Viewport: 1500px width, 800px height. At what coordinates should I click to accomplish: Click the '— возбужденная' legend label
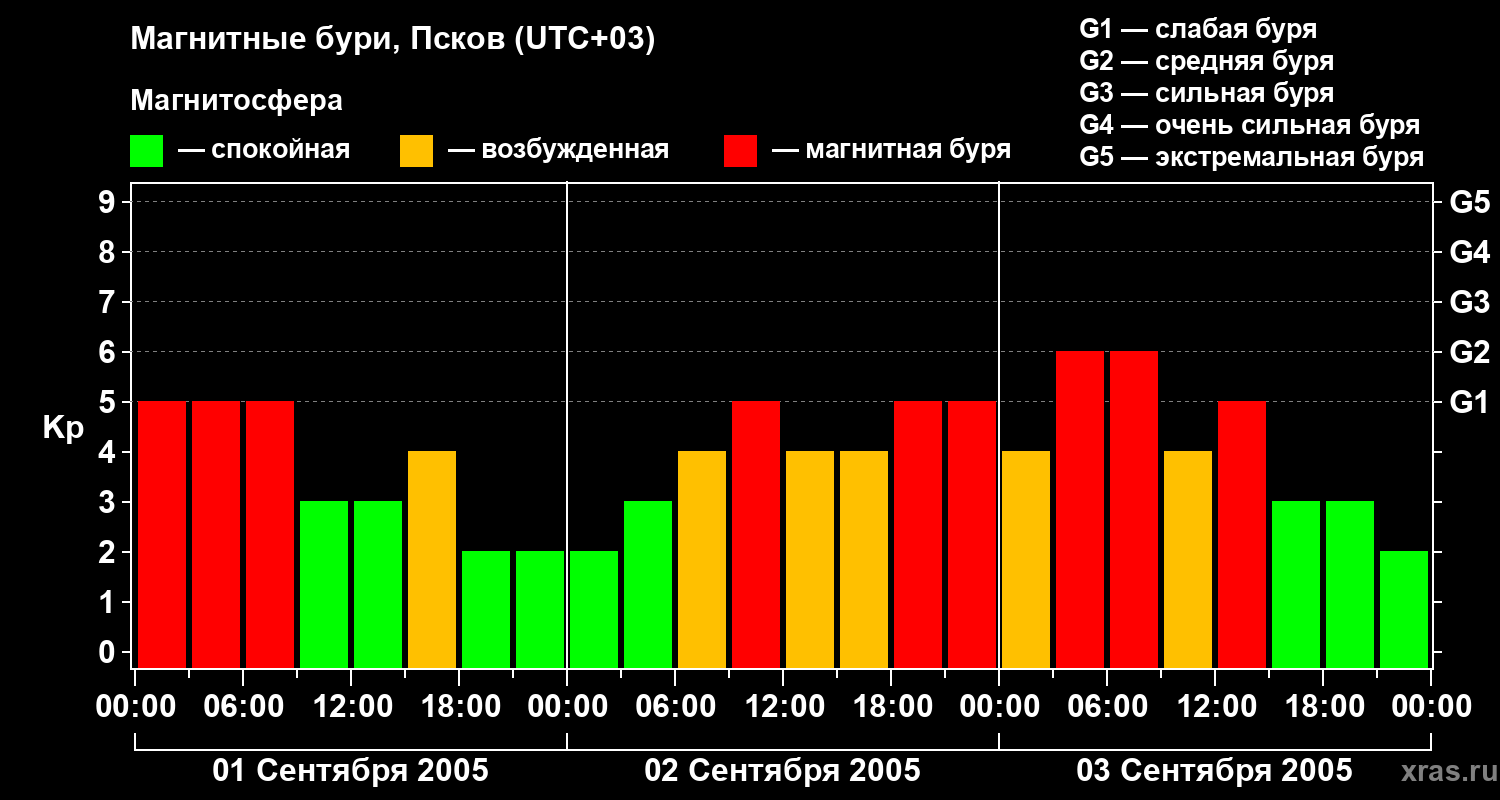[559, 150]
